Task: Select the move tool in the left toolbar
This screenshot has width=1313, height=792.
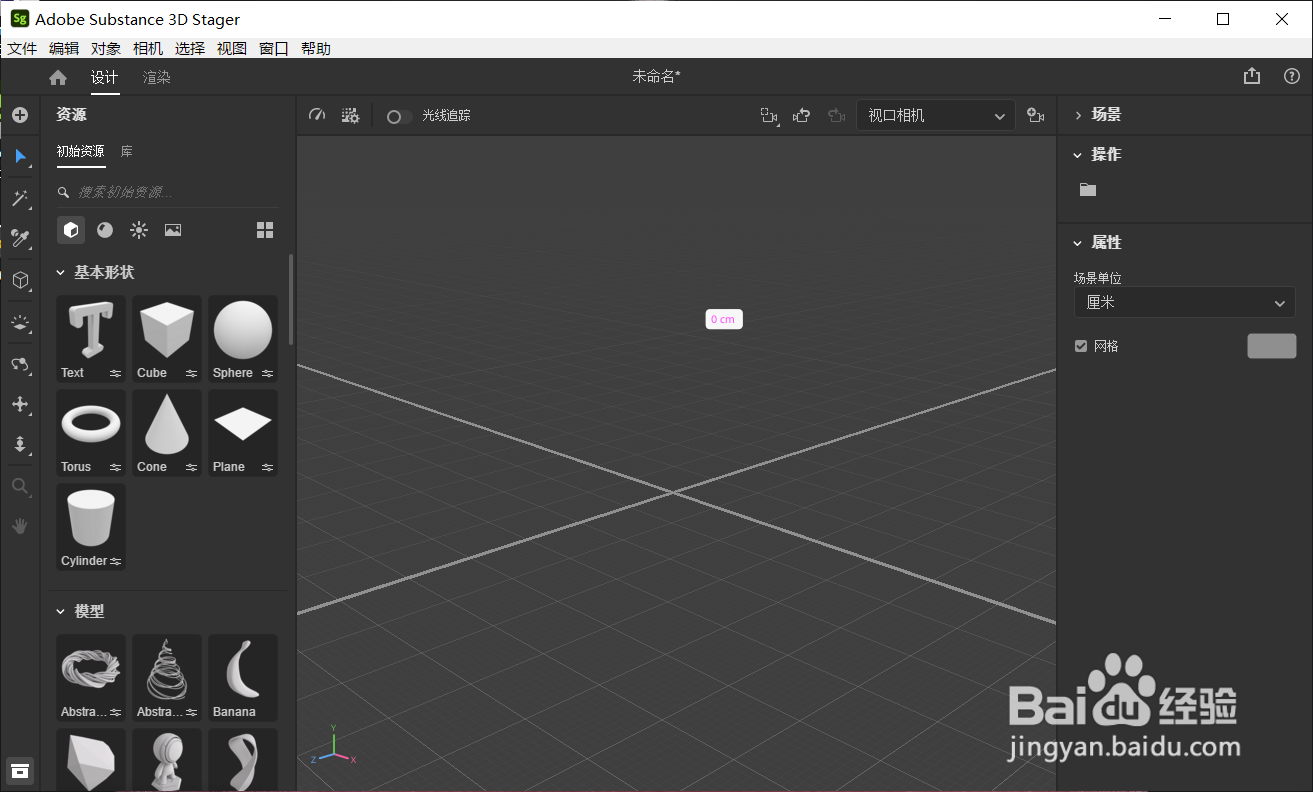Action: click(20, 404)
